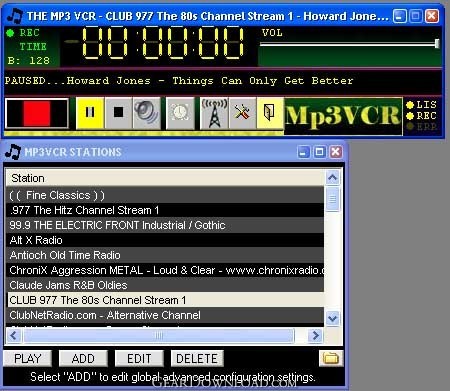
Task: Open the folder icon button
Action: tap(331, 358)
